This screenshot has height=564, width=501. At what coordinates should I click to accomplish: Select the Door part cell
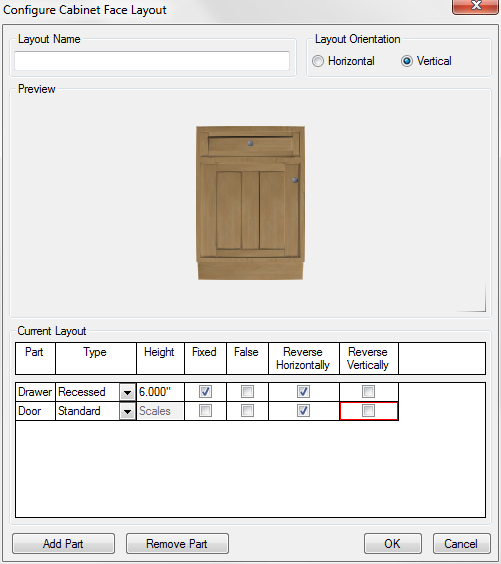(35, 411)
